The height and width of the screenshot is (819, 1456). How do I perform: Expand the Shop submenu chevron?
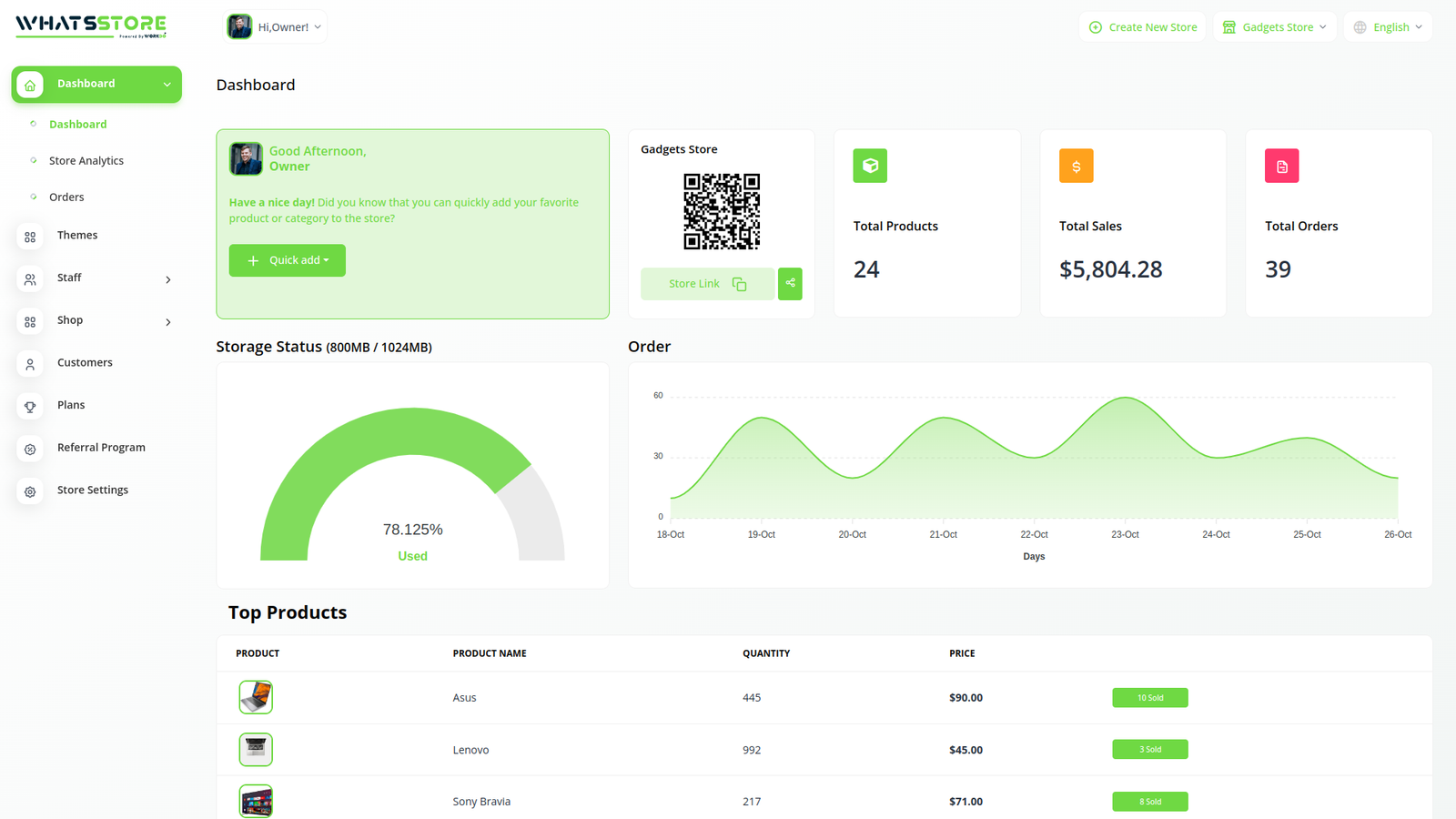168,322
